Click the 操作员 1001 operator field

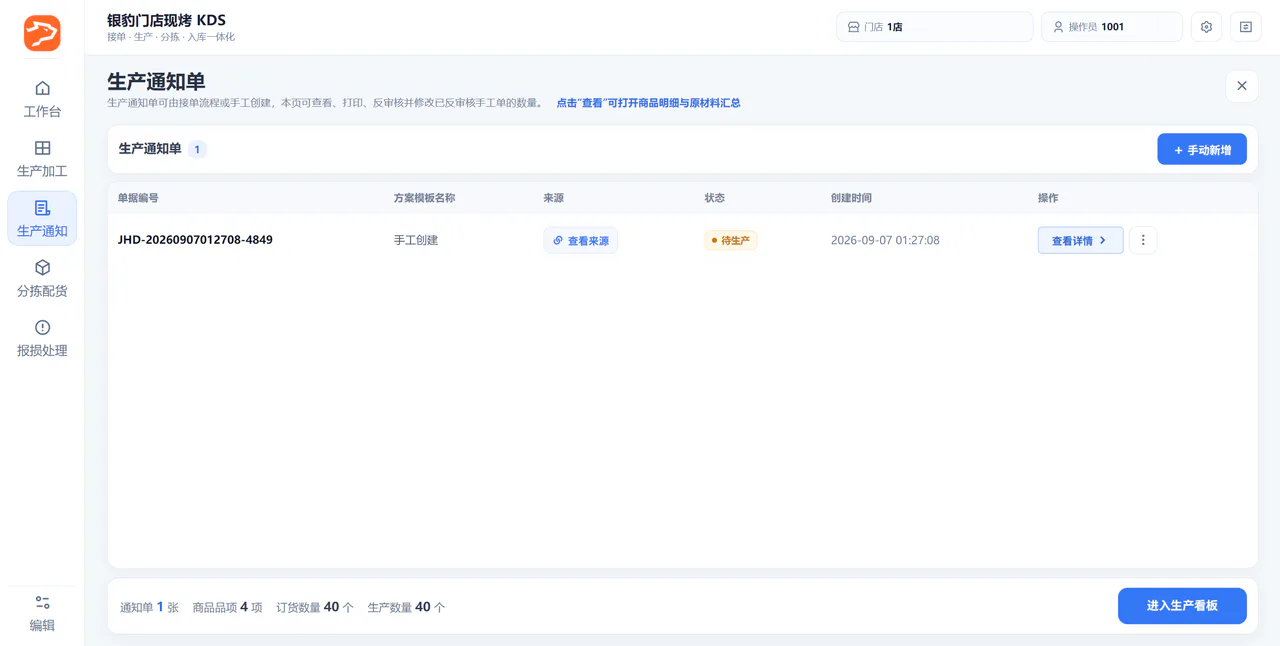(1112, 27)
